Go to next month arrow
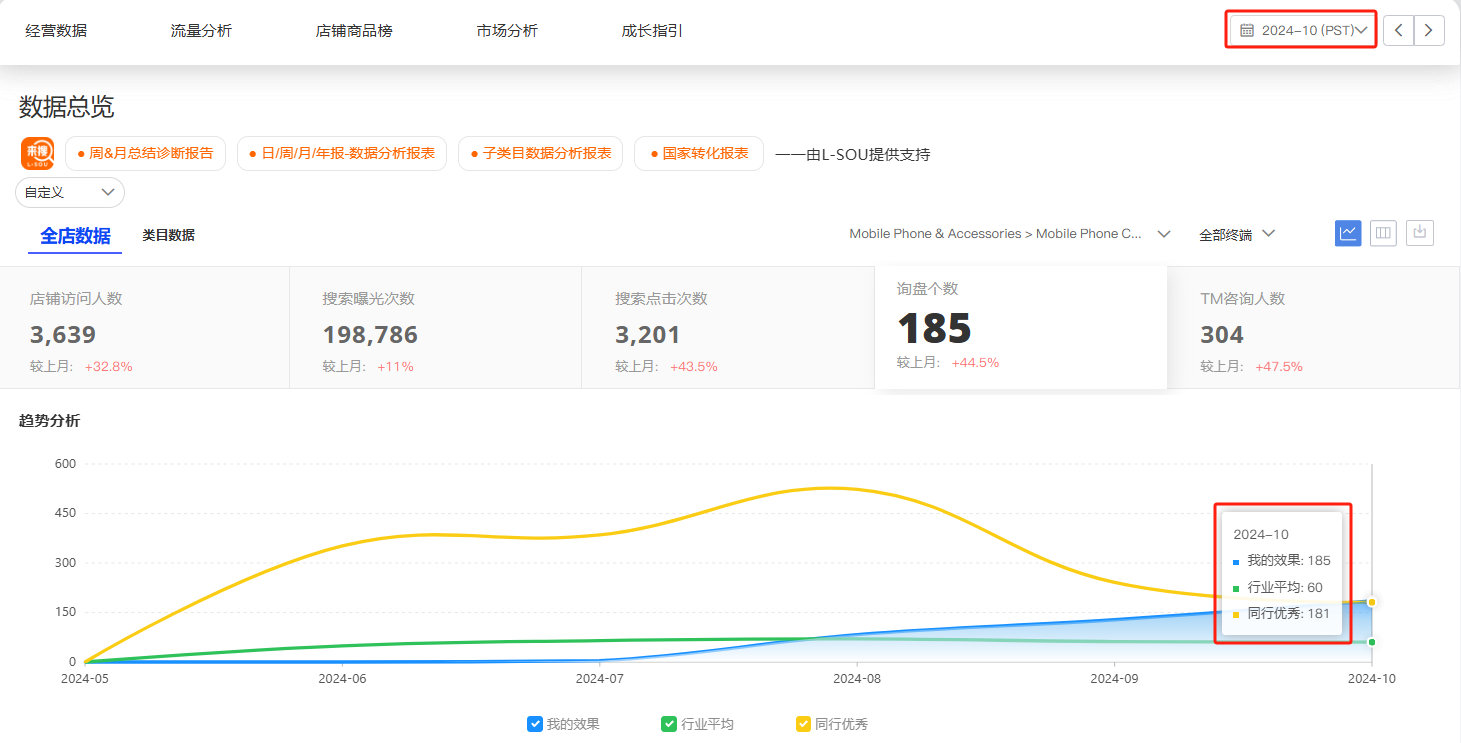Viewport: 1461px width, 743px height. pos(1429,30)
